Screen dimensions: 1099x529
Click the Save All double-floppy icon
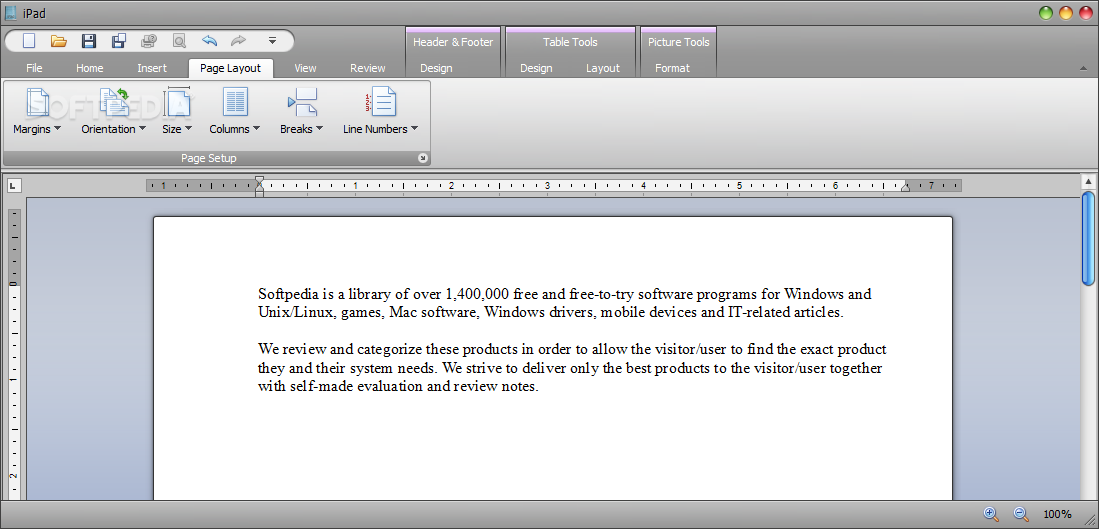[x=119, y=41]
